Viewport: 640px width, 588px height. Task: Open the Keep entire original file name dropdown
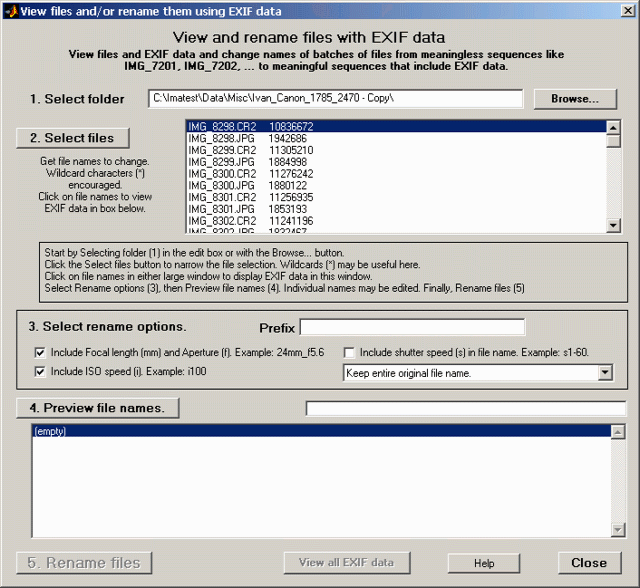click(478, 373)
